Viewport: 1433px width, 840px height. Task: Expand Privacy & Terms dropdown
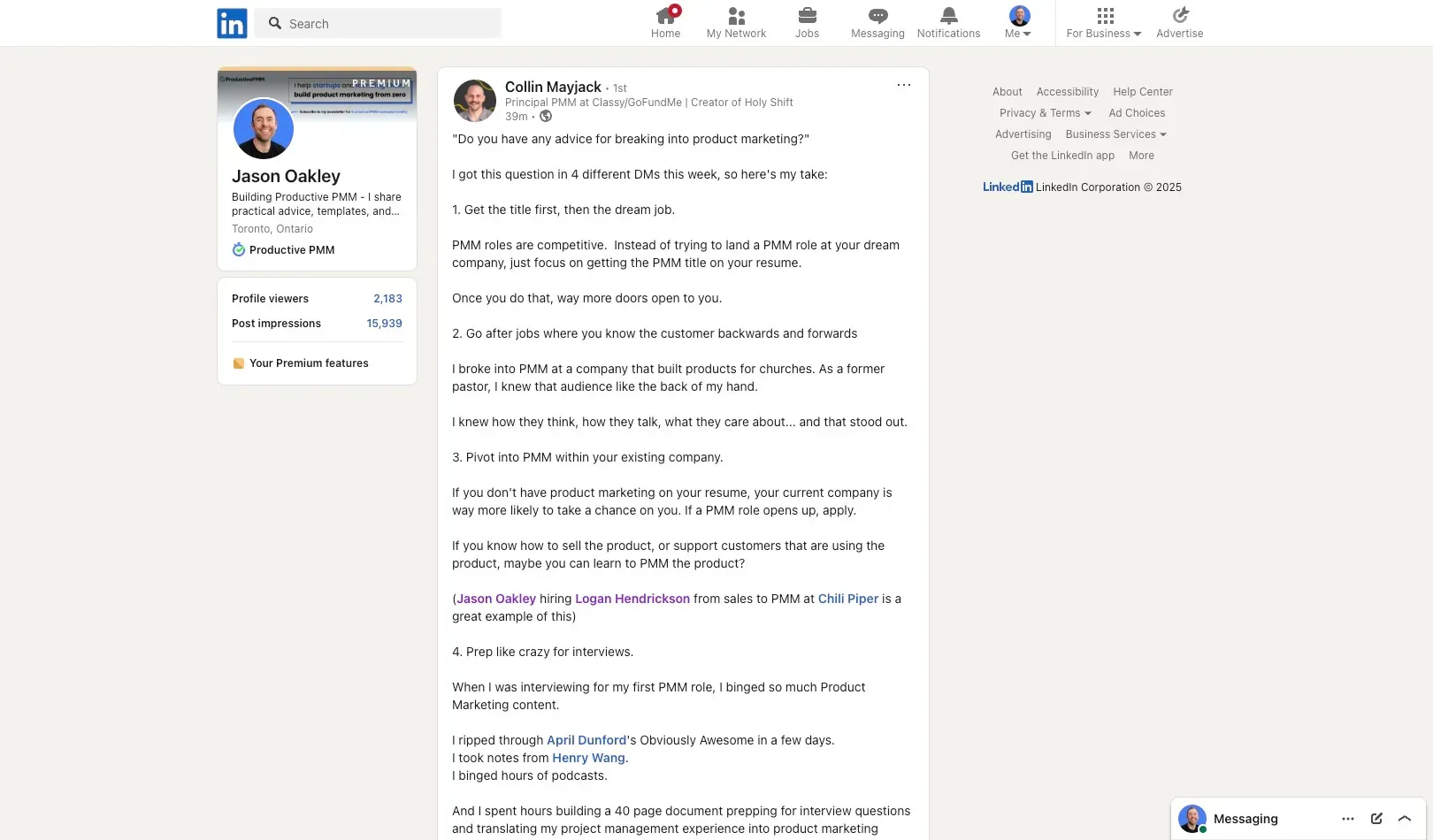[x=1045, y=113]
